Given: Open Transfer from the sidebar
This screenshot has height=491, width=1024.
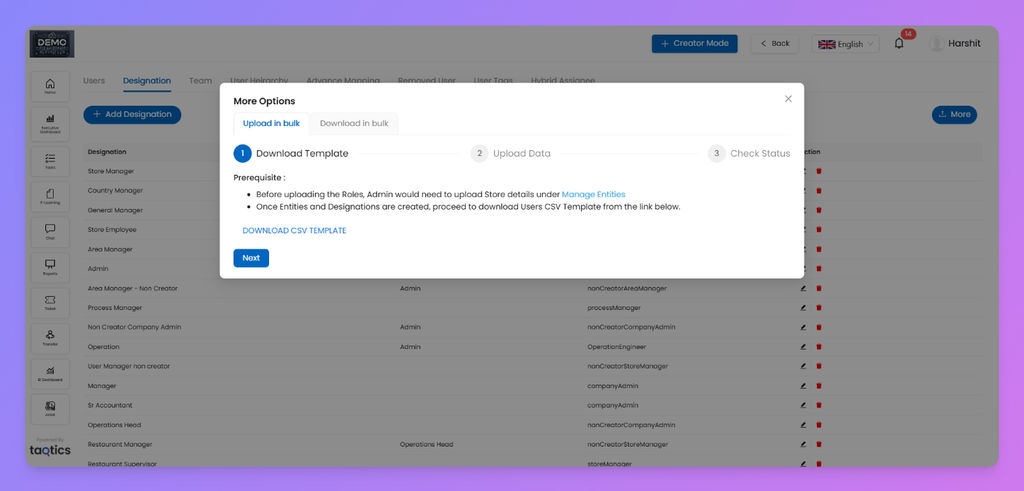Looking at the screenshot, I should point(50,338).
